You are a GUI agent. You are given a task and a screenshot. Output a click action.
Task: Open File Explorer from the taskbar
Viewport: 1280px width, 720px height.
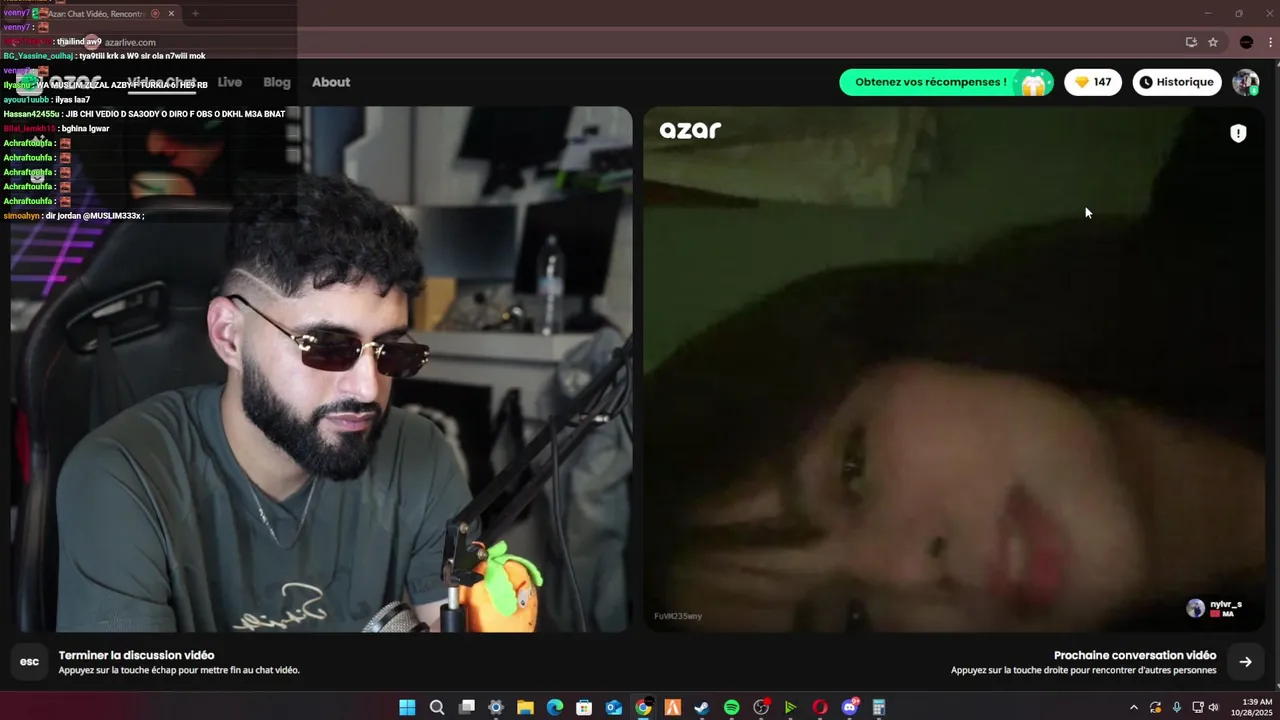tap(525, 707)
